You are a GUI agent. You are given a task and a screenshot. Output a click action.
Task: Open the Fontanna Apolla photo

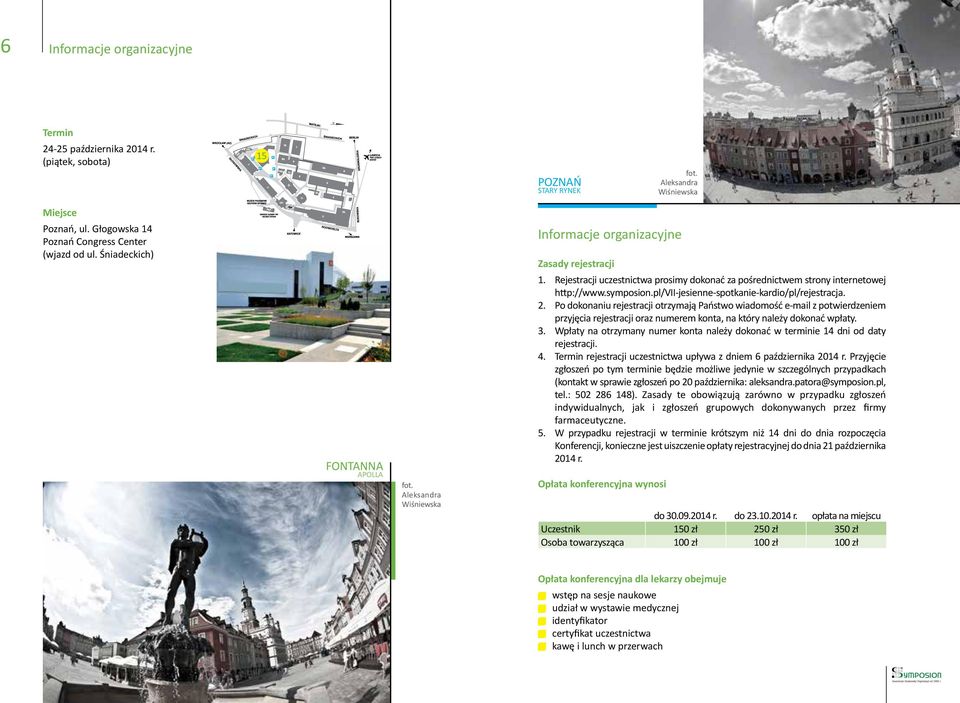[217, 592]
